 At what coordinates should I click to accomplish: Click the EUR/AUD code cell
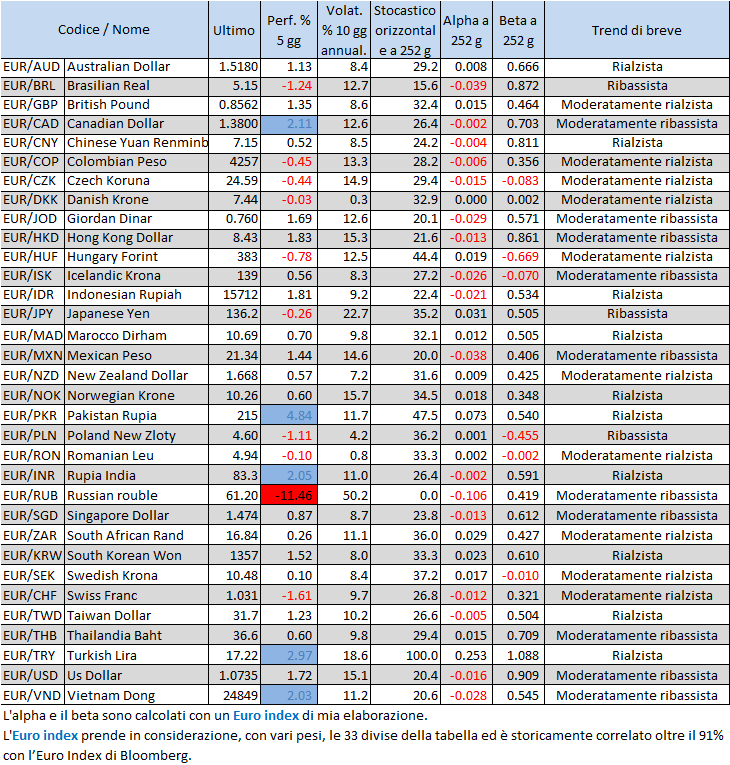[33, 67]
